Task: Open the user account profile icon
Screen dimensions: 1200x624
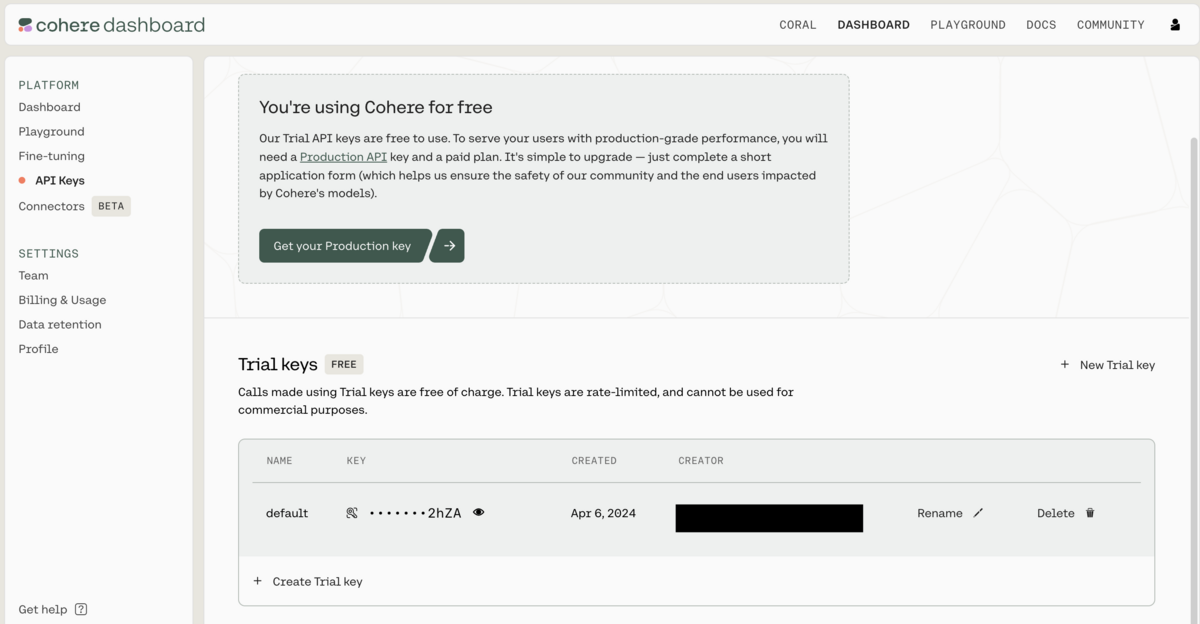Action: [1175, 25]
